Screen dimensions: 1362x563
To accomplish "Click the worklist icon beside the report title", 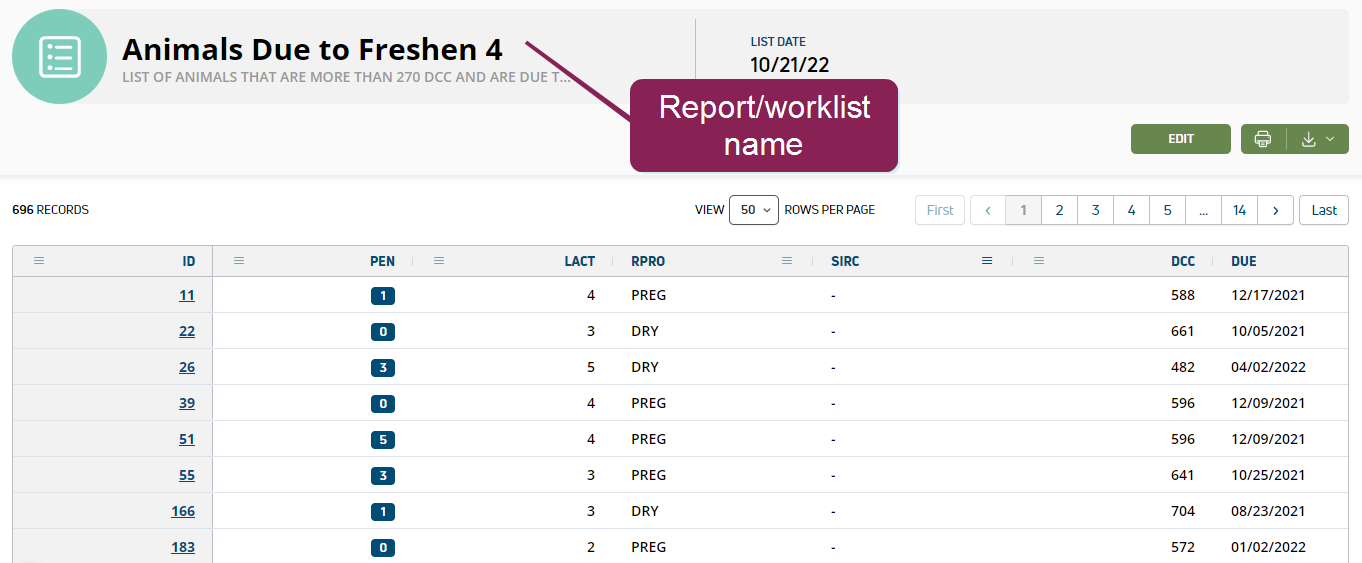I will click(59, 57).
